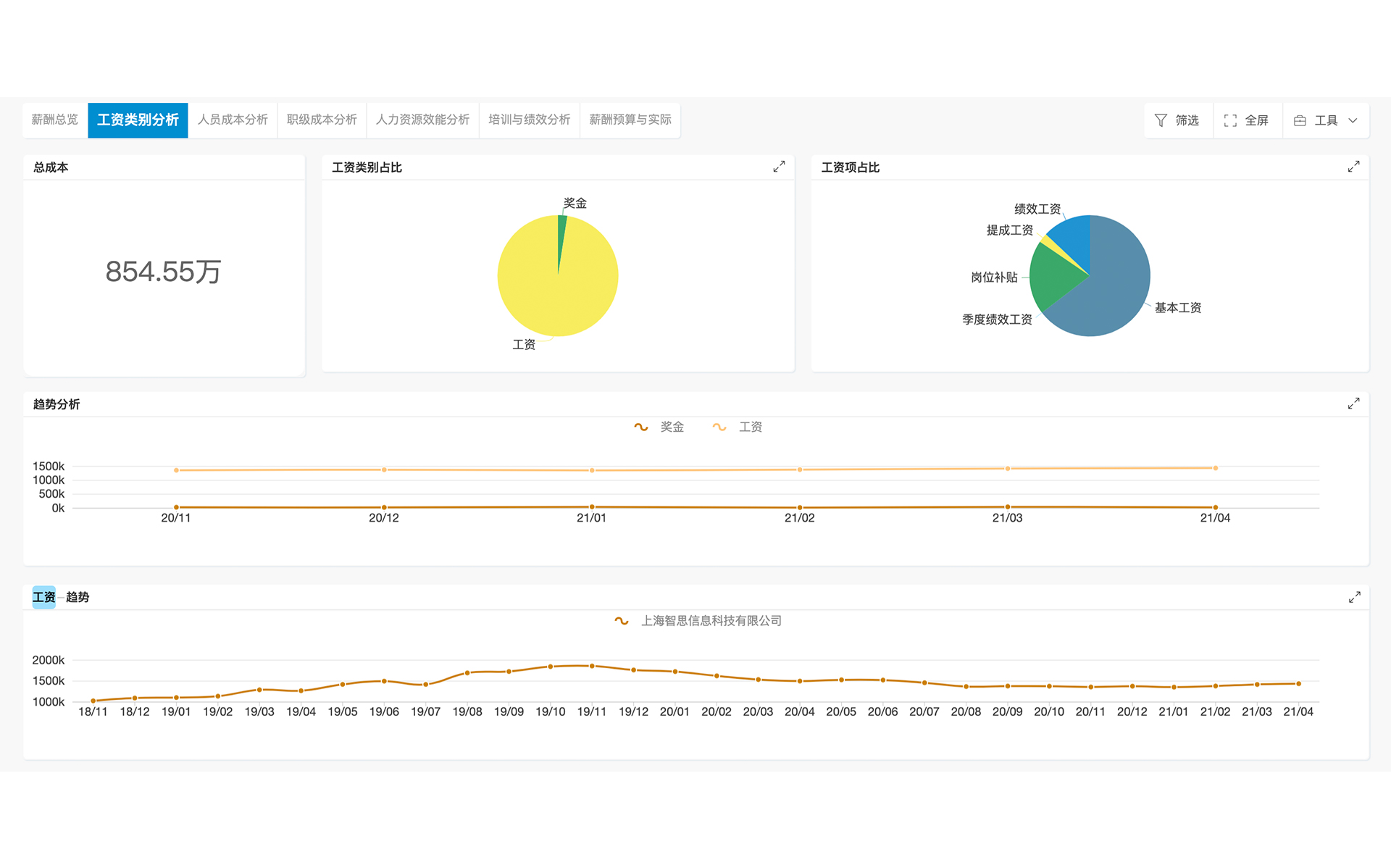Viewport: 1391px width, 868px height.
Task: Open 培训与绩效分析 tab
Action: pos(529,120)
